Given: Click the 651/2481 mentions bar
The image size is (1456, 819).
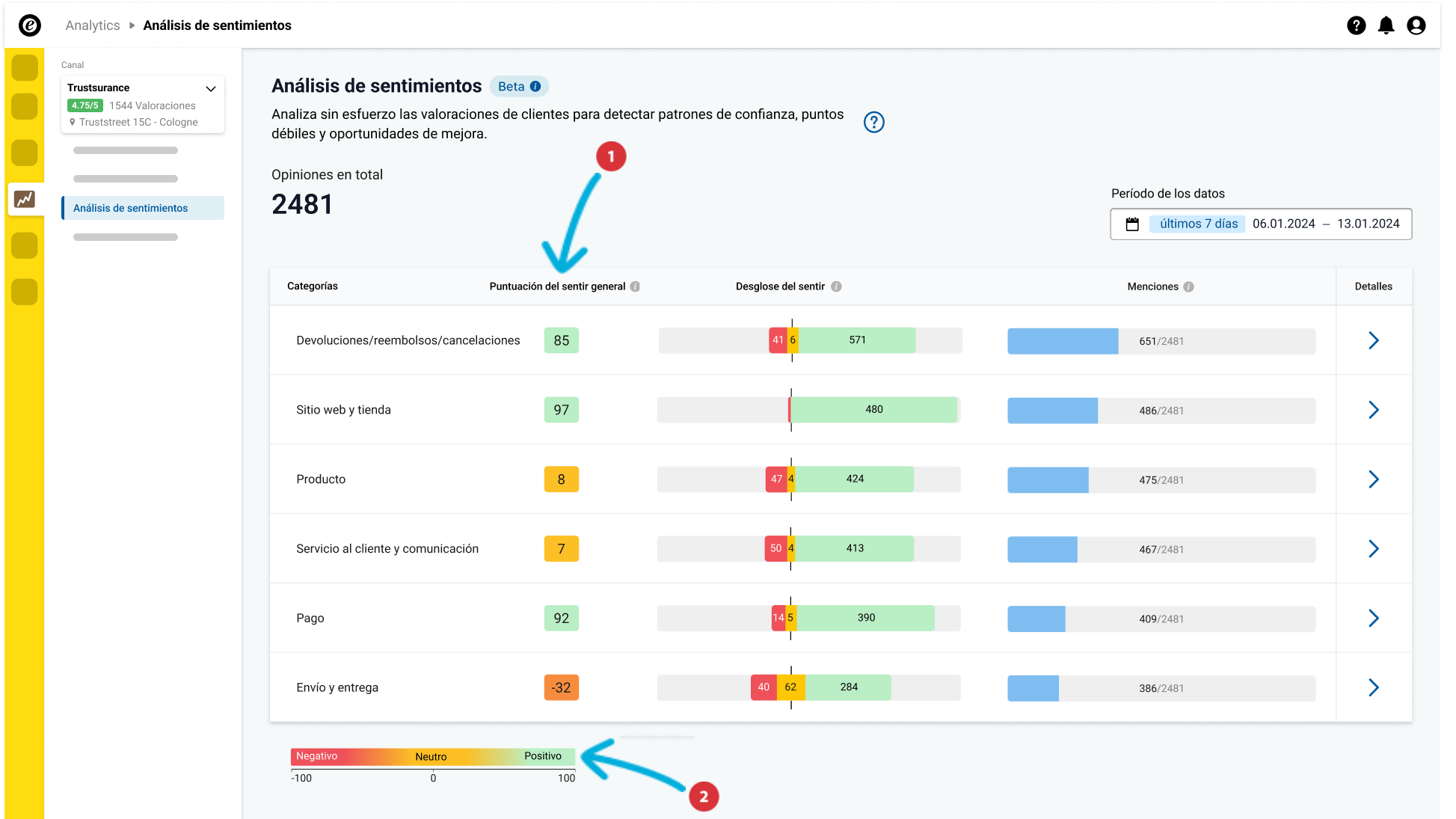Looking at the screenshot, I should tap(1161, 341).
